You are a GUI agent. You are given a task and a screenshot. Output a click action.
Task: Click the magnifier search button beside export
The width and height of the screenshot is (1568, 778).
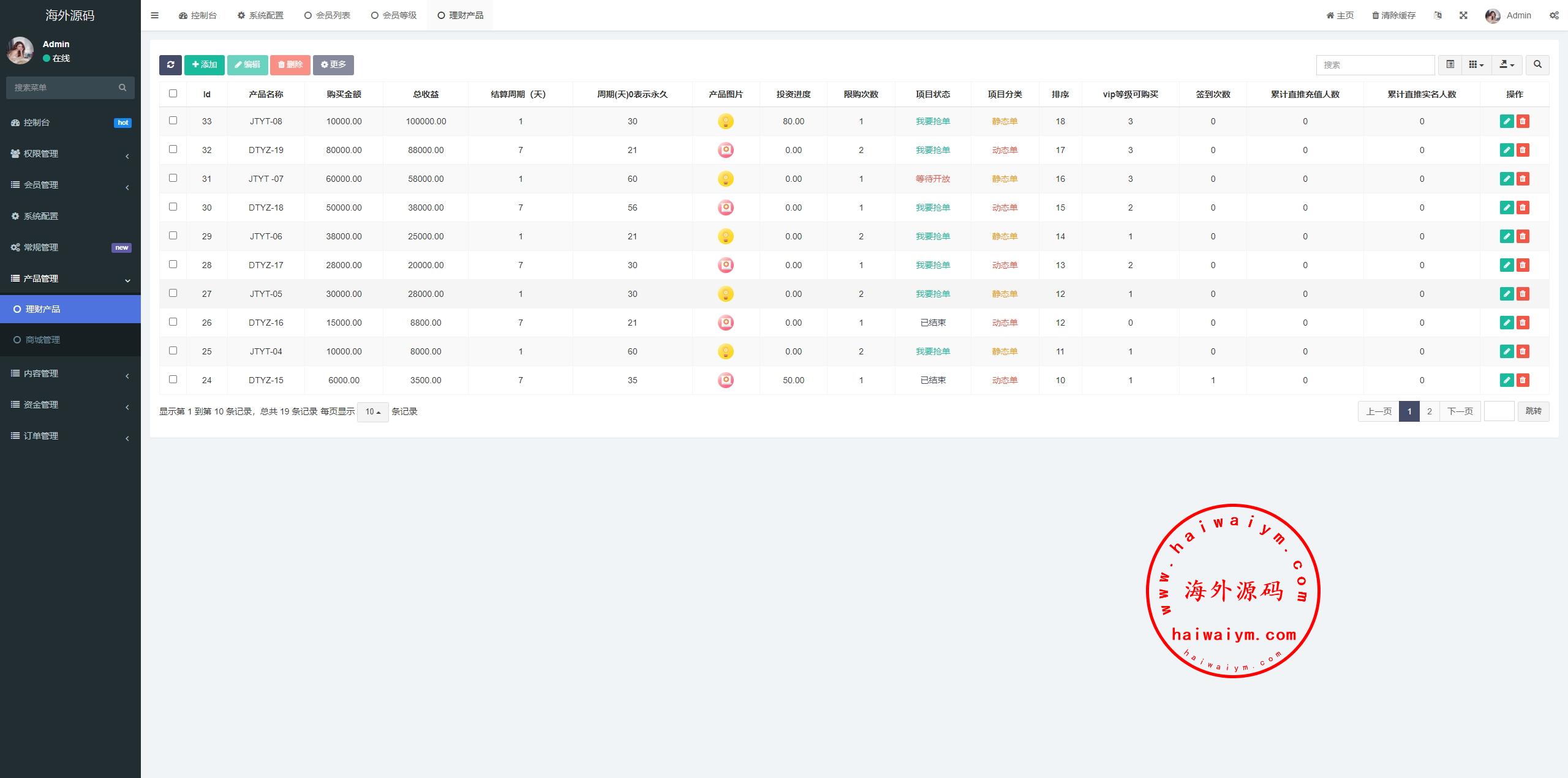pyautogui.click(x=1537, y=65)
